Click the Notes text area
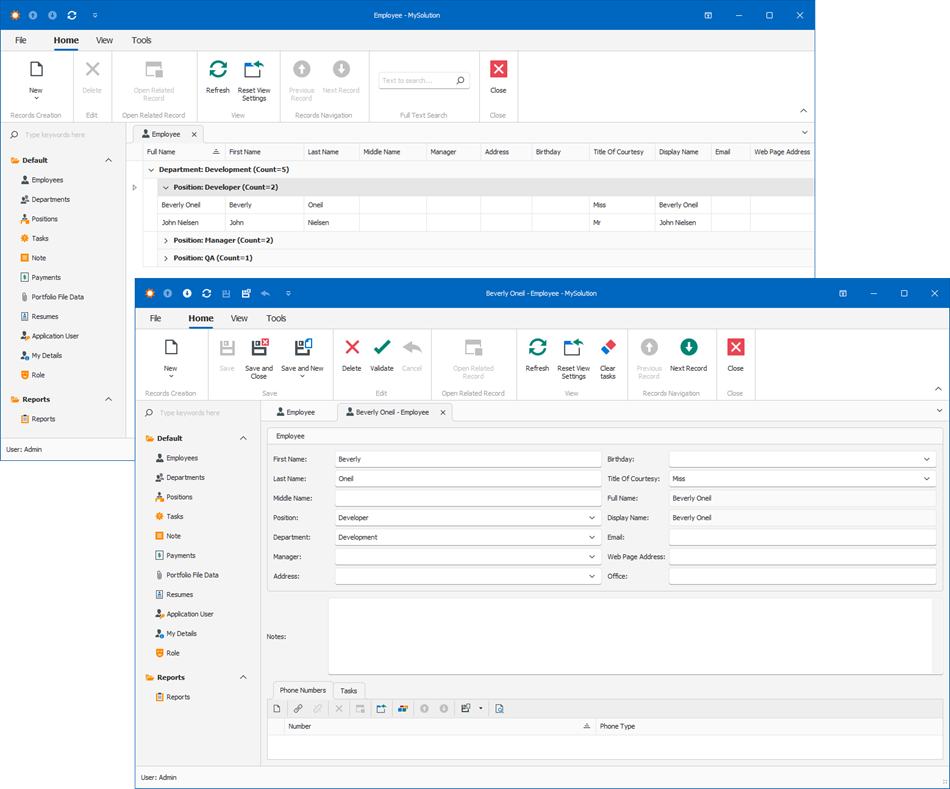Screen dimensions: 950x789 pyautogui.click(x=630, y=636)
